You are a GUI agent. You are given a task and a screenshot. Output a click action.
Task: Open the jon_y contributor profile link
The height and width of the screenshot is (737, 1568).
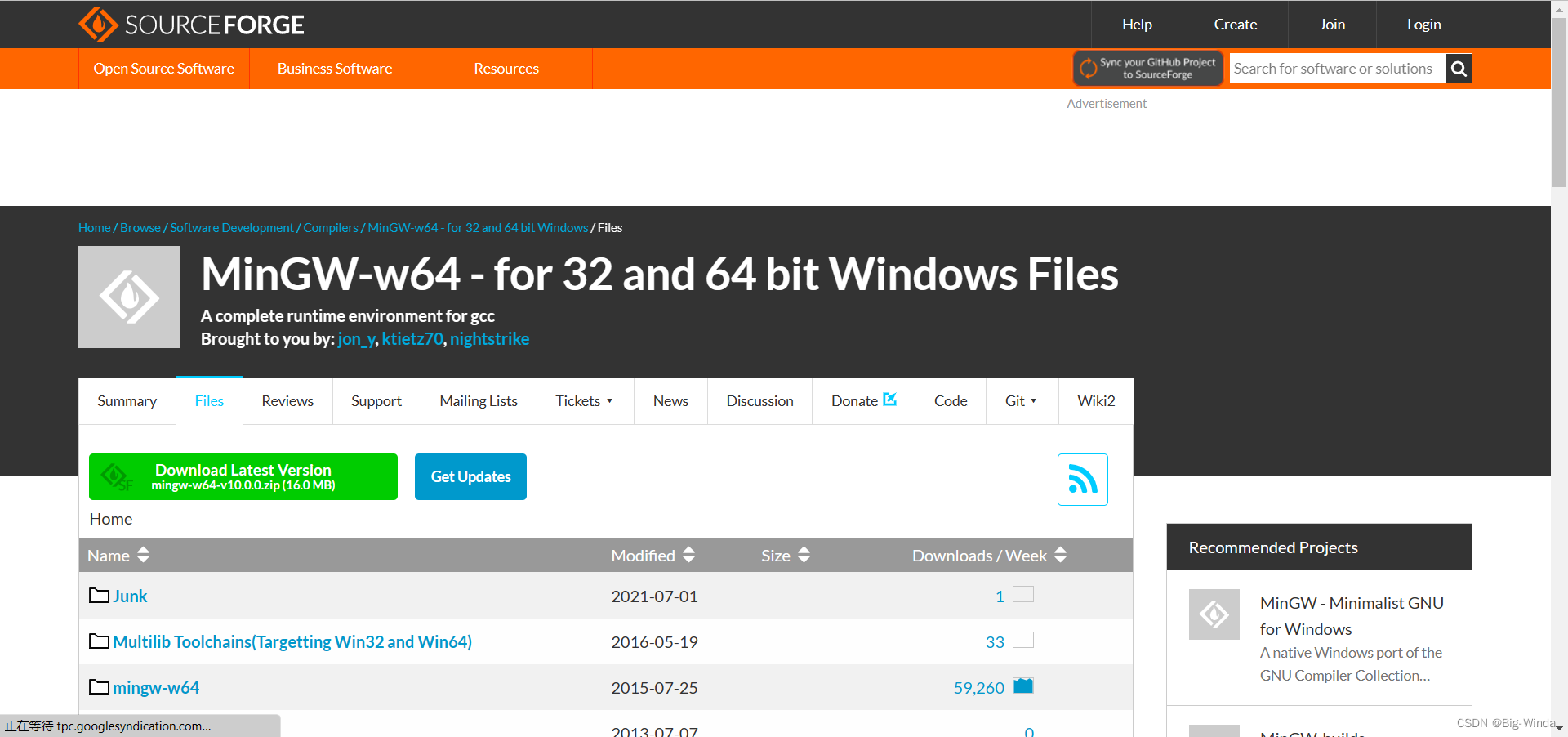(x=356, y=339)
